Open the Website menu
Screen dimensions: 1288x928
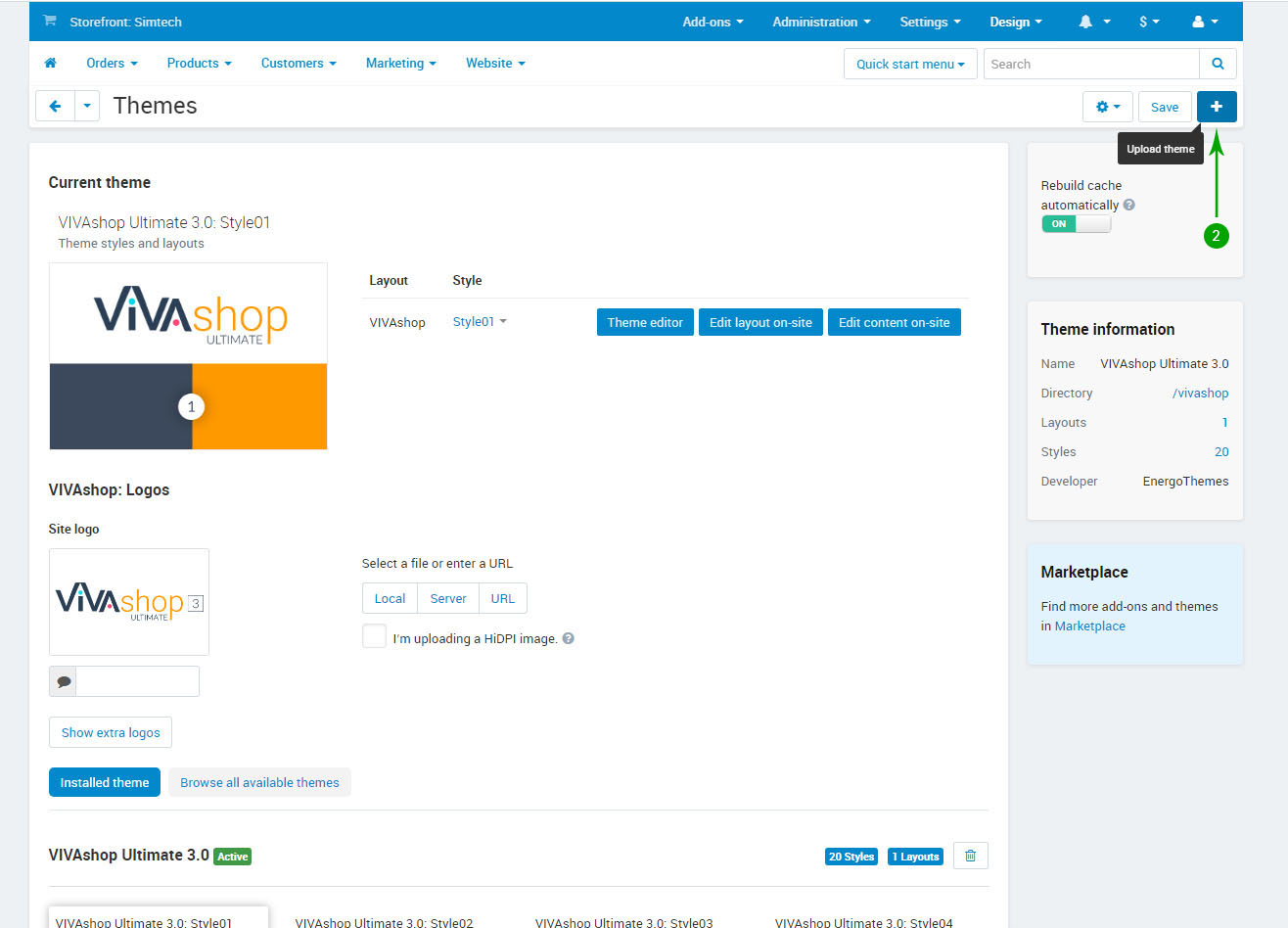click(x=495, y=63)
